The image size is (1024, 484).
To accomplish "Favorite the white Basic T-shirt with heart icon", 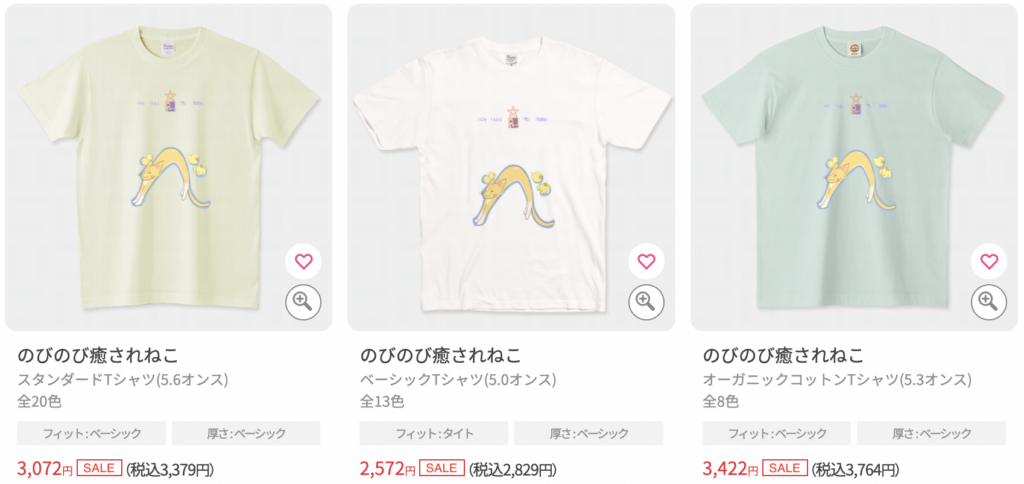I will click(x=647, y=262).
